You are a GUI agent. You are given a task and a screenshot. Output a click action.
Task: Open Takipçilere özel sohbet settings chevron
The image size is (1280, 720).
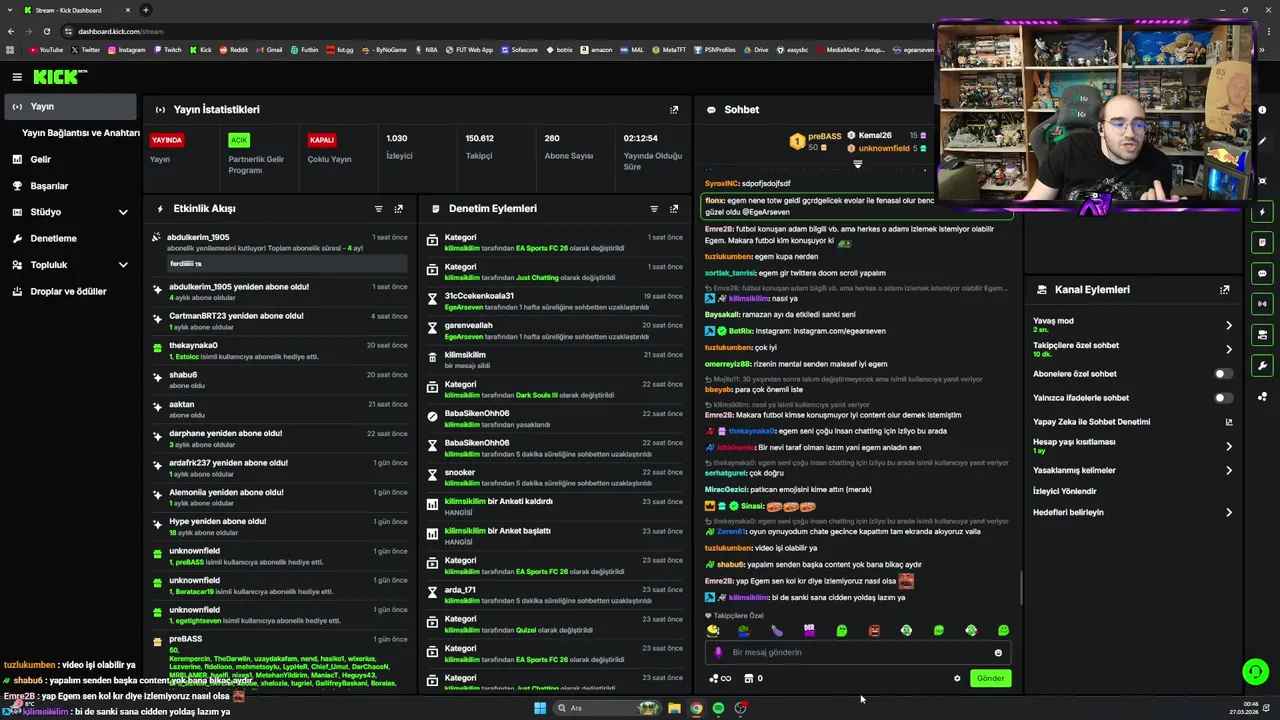pyautogui.click(x=1229, y=349)
